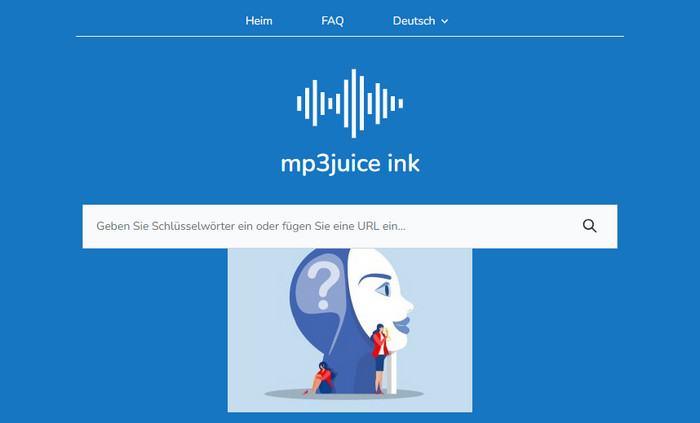Viewport: 700px width, 423px height.
Task: Click the mp3juice ink site title
Action: pyautogui.click(x=350, y=163)
